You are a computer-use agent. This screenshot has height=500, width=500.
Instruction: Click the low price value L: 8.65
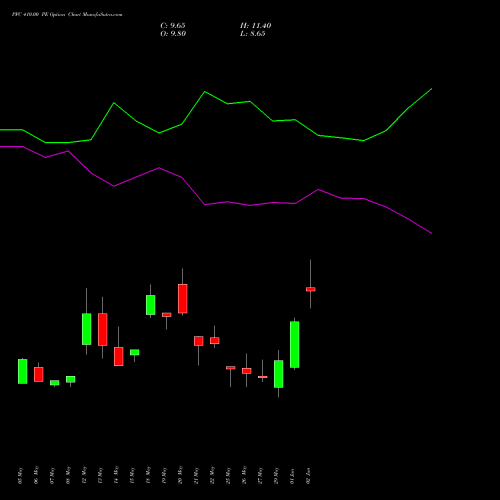[253, 34]
